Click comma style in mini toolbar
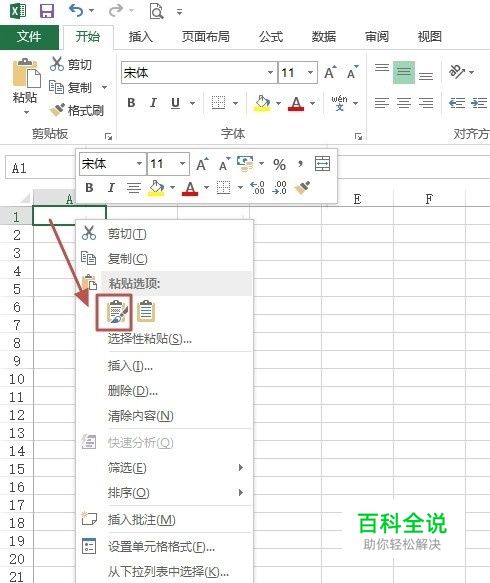The image size is (490, 583). click(x=300, y=164)
